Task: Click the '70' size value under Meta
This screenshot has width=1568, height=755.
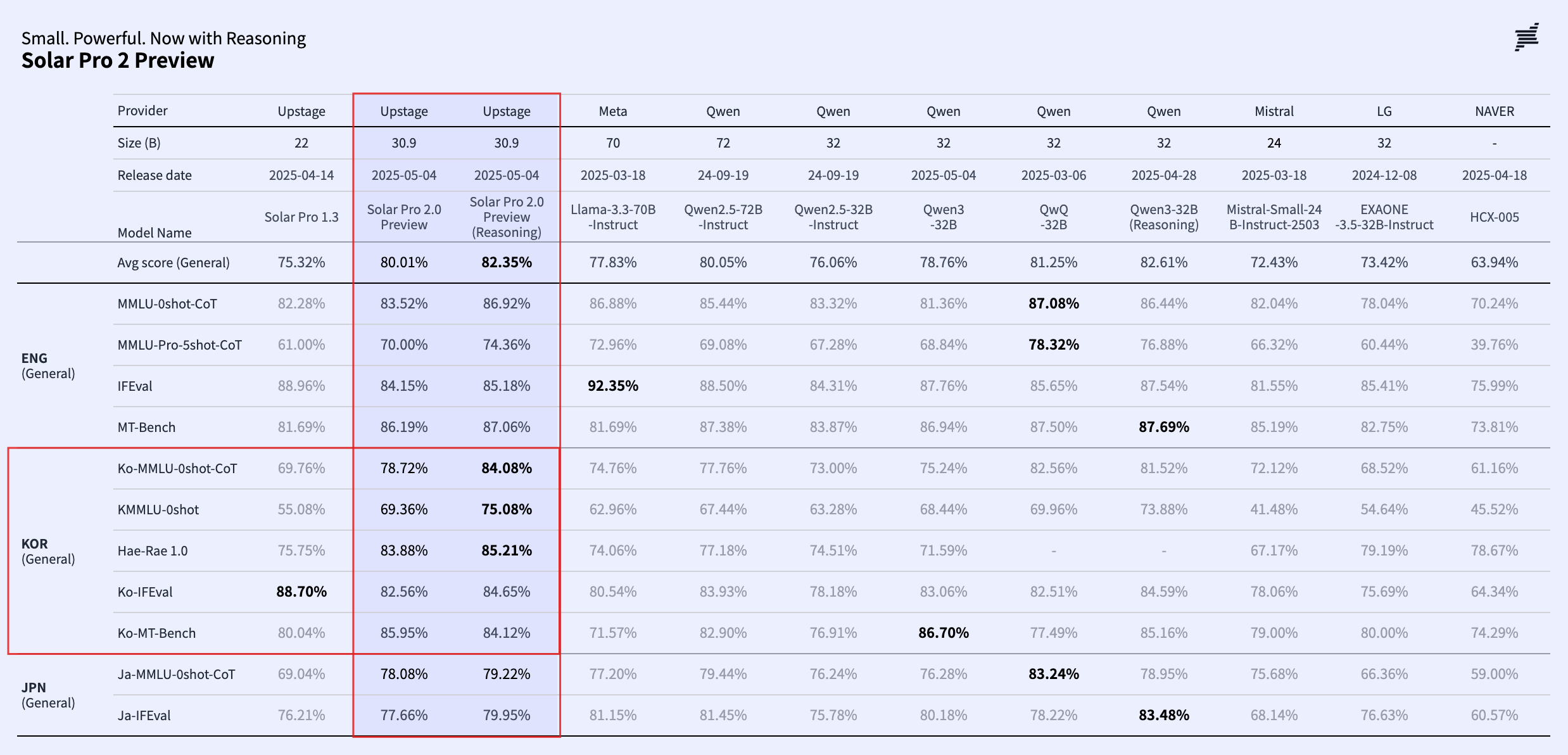Action: (613, 143)
